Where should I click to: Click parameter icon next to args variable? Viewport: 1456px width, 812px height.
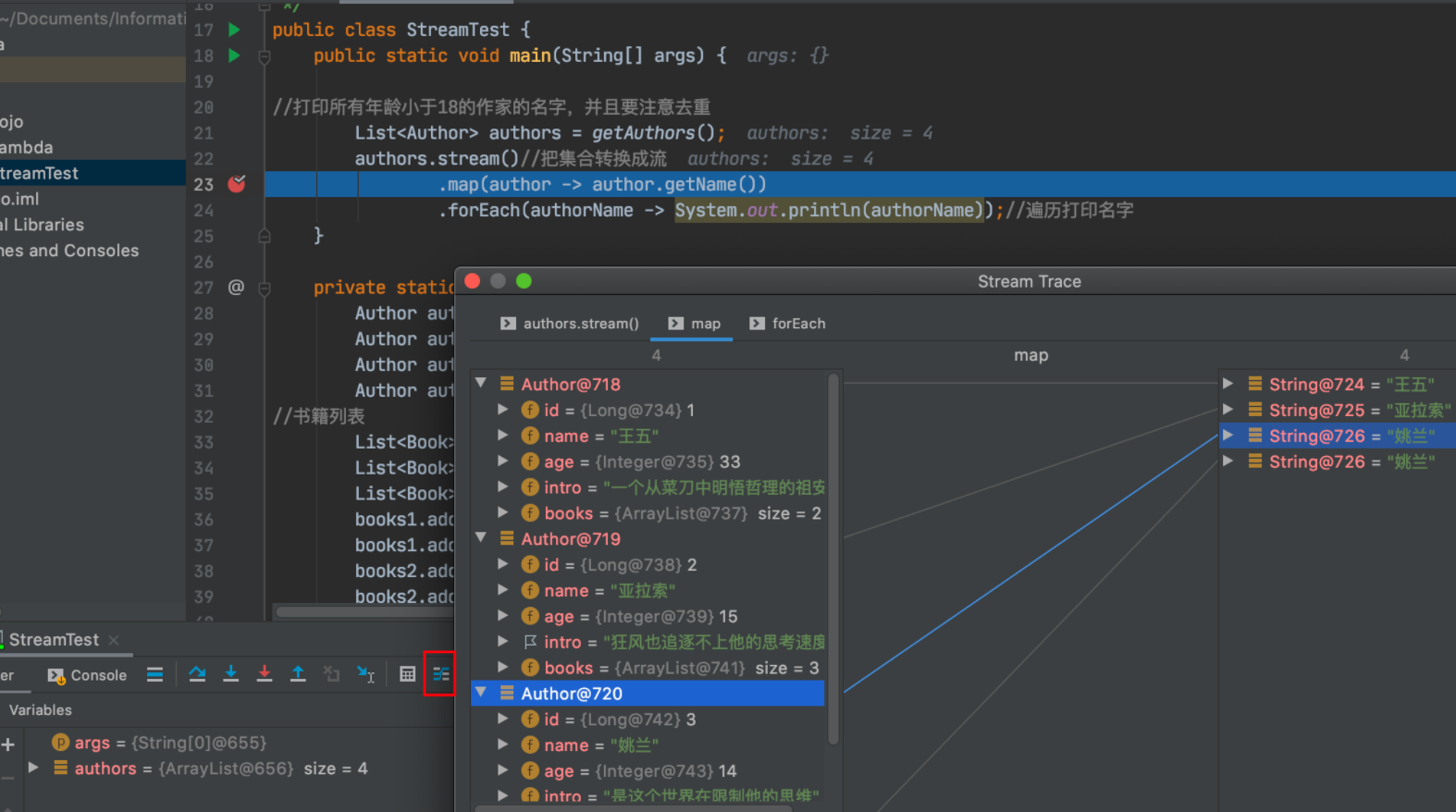click(x=61, y=742)
